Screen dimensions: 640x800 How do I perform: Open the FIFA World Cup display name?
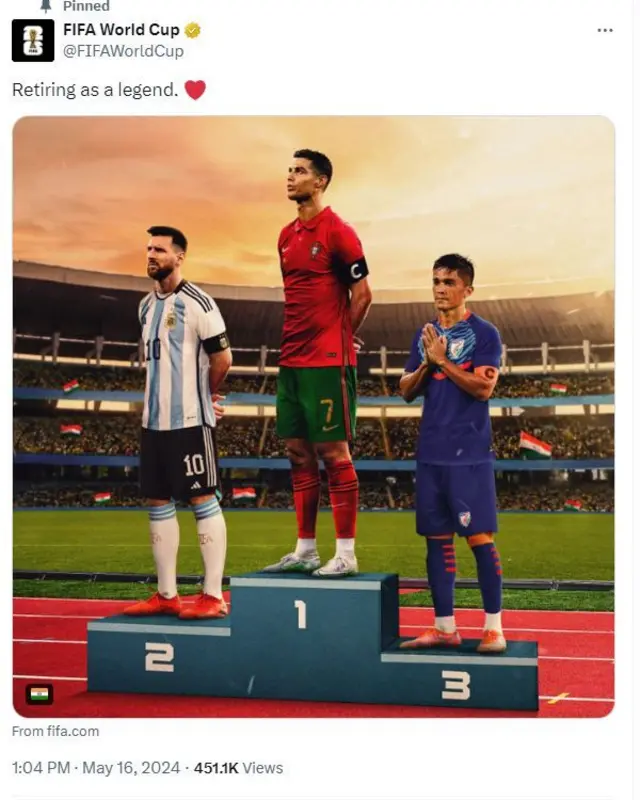[121, 30]
